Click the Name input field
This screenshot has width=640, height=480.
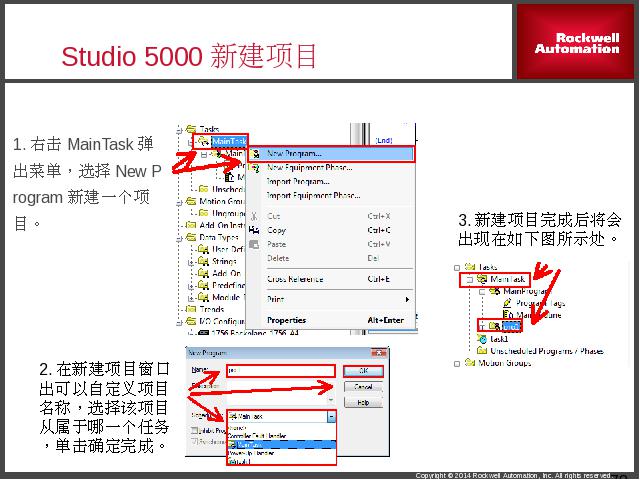[281, 371]
